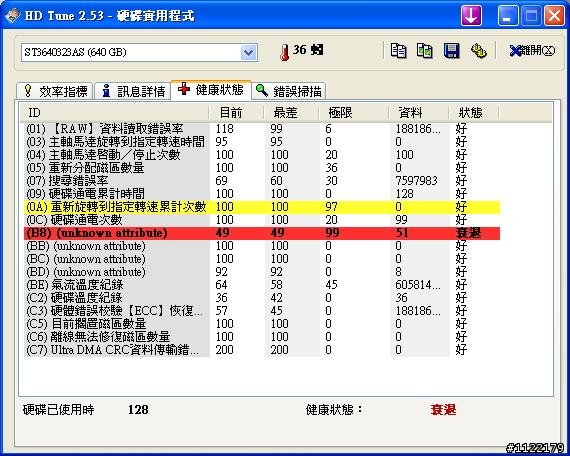Image resolution: width=570 pixels, height=456 pixels.
Task: Select the (C2) 硬碟溫度紀錄 row
Action: pyautogui.click(x=262, y=298)
